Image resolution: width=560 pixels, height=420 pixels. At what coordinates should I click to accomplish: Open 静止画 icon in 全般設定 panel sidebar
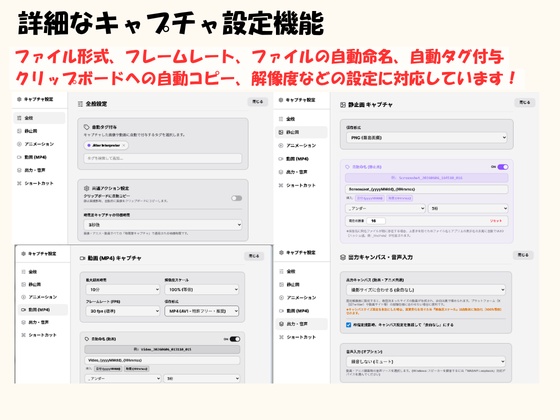(19, 131)
